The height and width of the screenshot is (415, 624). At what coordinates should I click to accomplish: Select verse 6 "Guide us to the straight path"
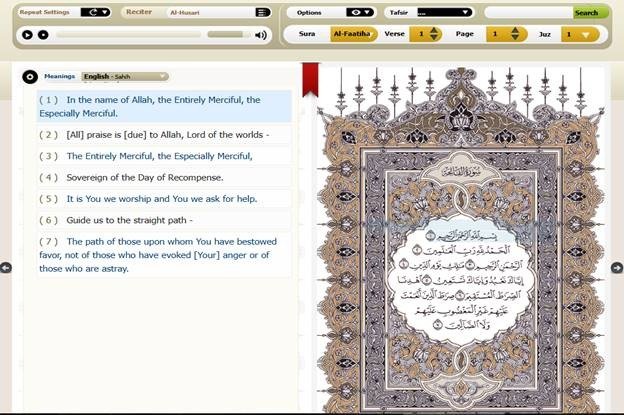(164, 220)
